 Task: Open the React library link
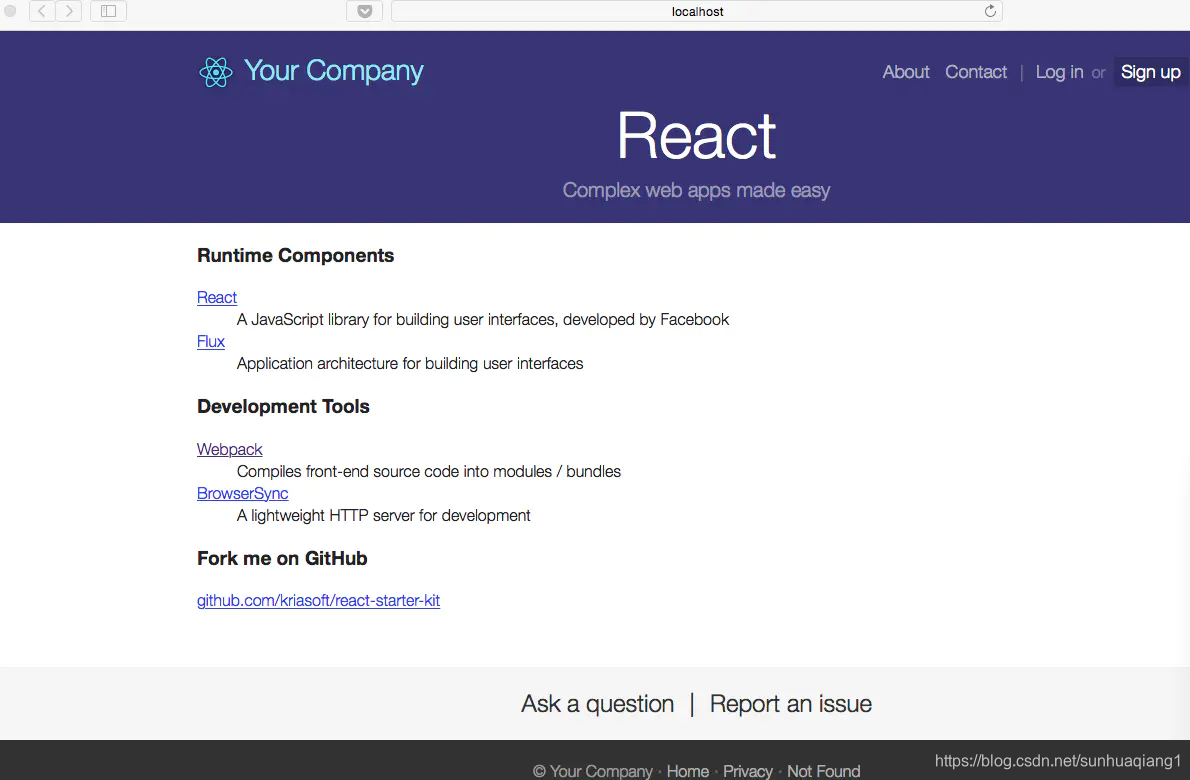coord(217,297)
